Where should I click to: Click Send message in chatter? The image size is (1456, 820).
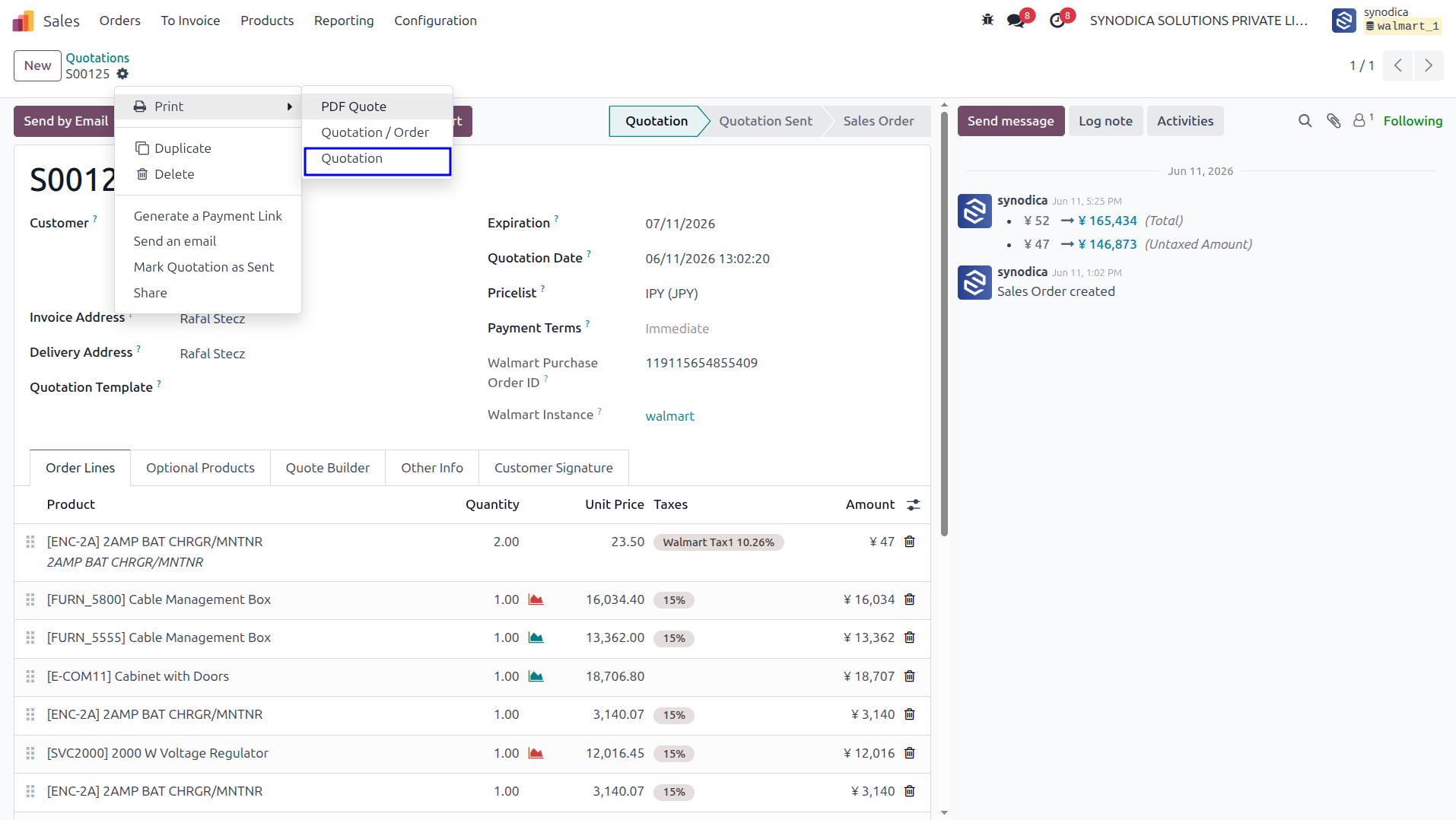coord(1011,121)
